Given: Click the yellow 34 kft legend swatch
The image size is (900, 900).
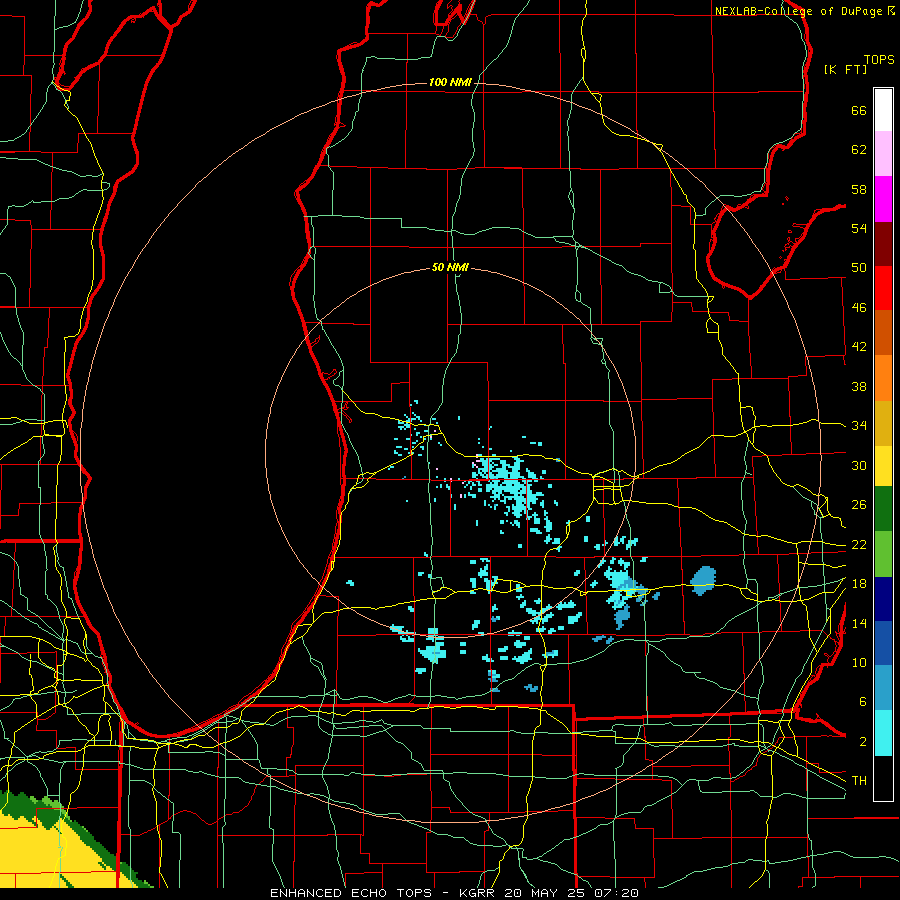Looking at the screenshot, I should pos(883,466).
